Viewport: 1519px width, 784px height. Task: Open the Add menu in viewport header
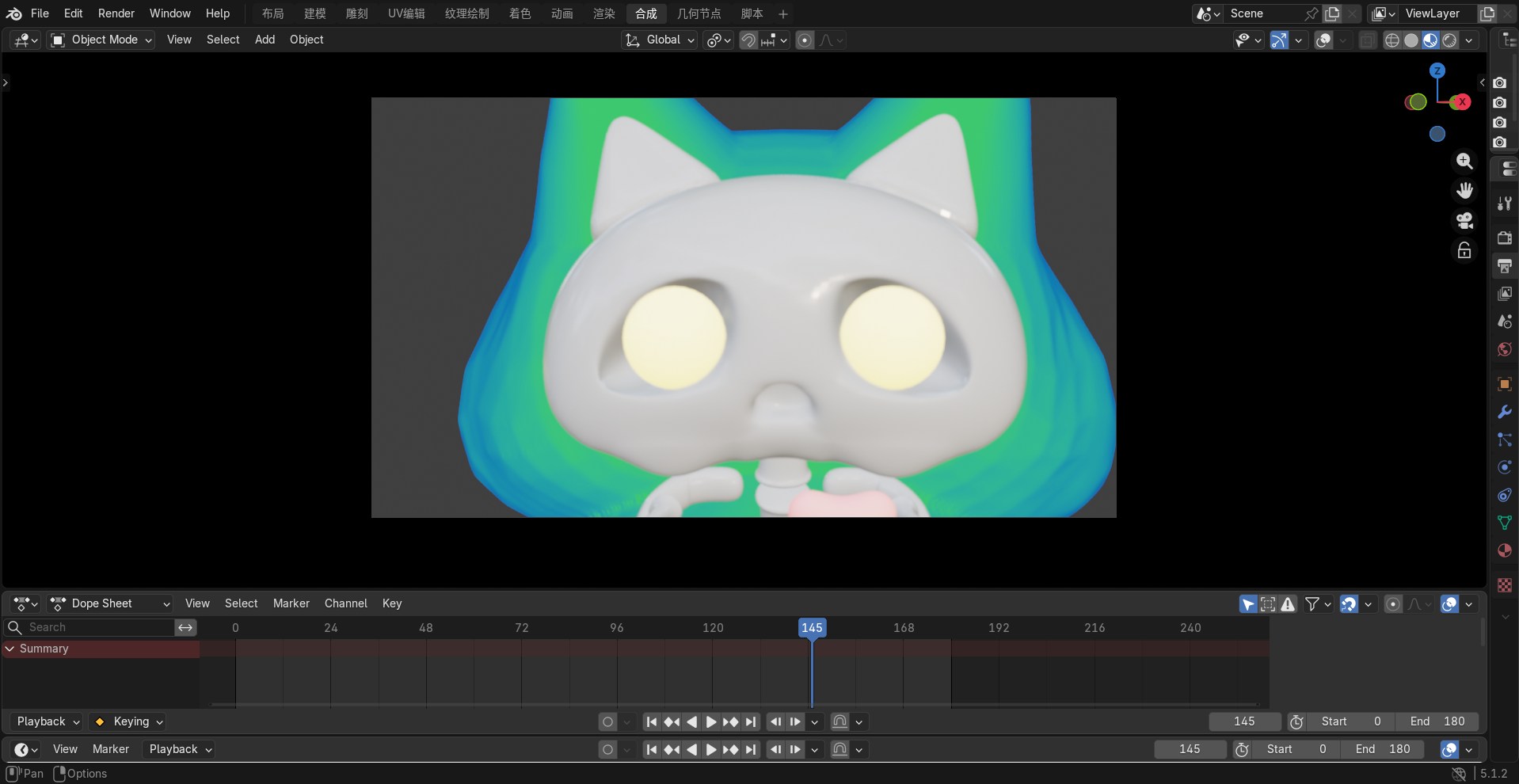[x=265, y=40]
